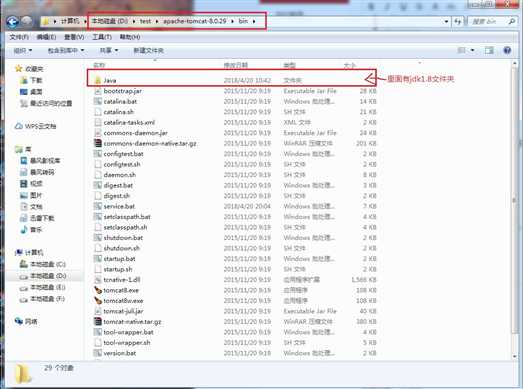The image size is (523, 389).
Task: Select the Libraries node in navigation pane
Action: (23, 149)
